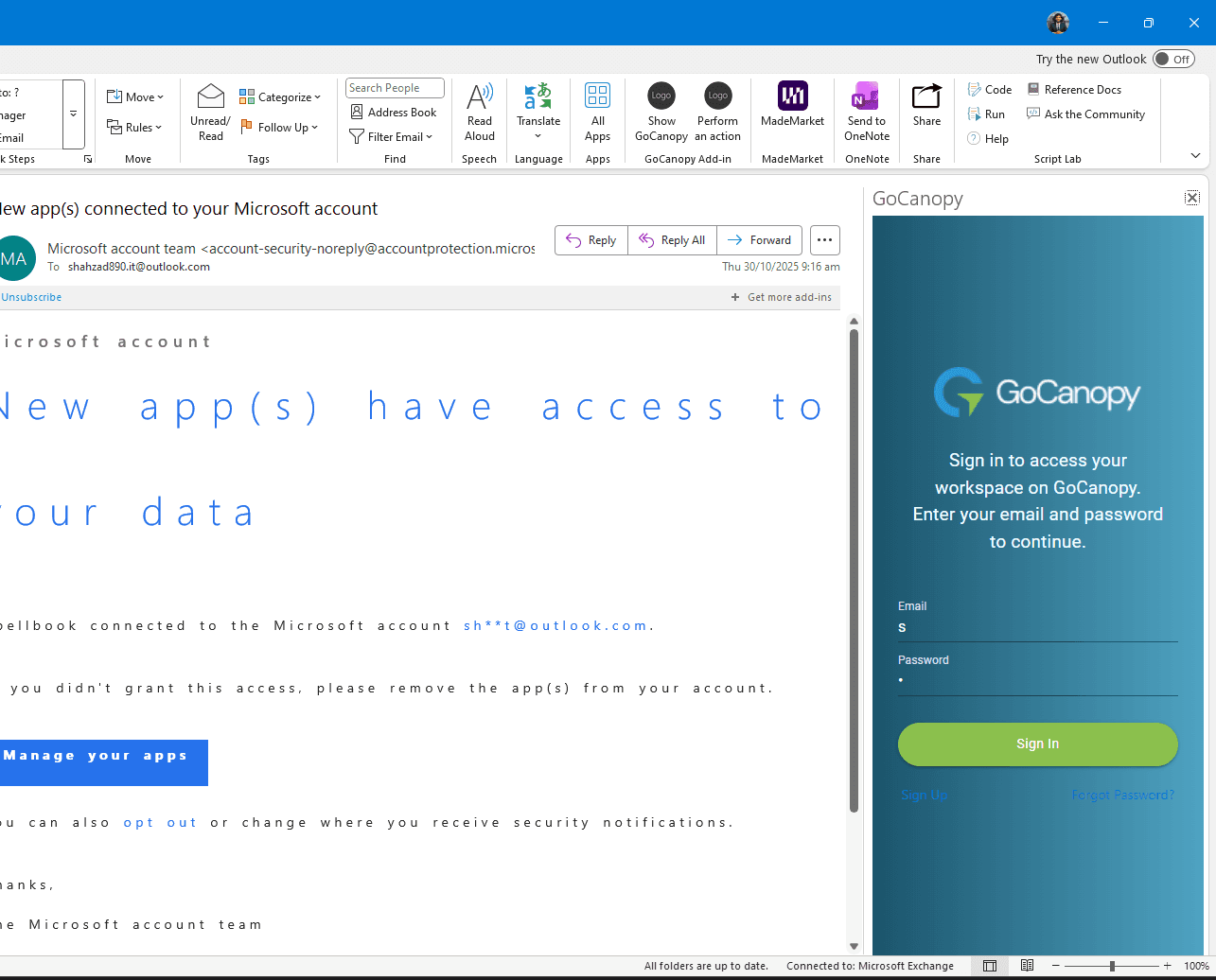The image size is (1216, 980).
Task: Open the Translate language menu
Action: pyautogui.click(x=538, y=112)
